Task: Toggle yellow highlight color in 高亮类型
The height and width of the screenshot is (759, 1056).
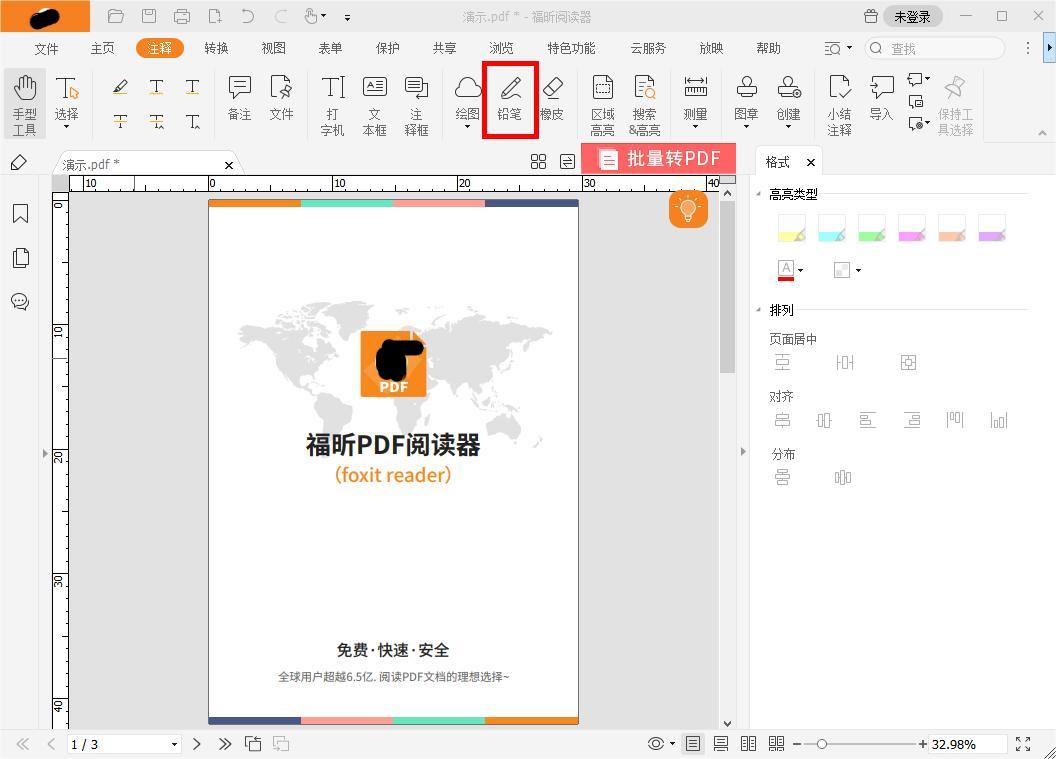Action: (x=791, y=227)
